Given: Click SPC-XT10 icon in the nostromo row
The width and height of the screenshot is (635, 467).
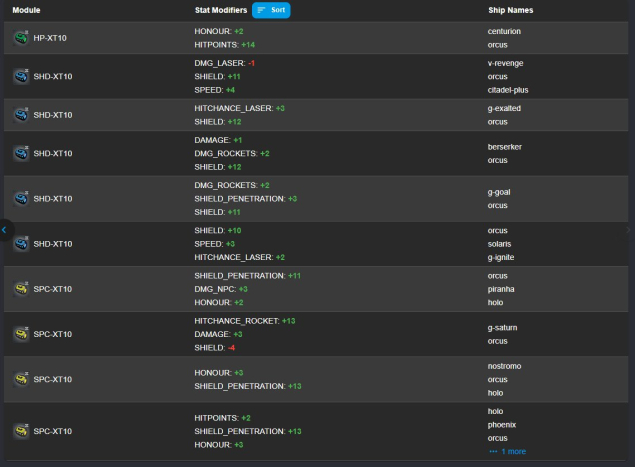Looking at the screenshot, I should pyautogui.click(x=21, y=379).
